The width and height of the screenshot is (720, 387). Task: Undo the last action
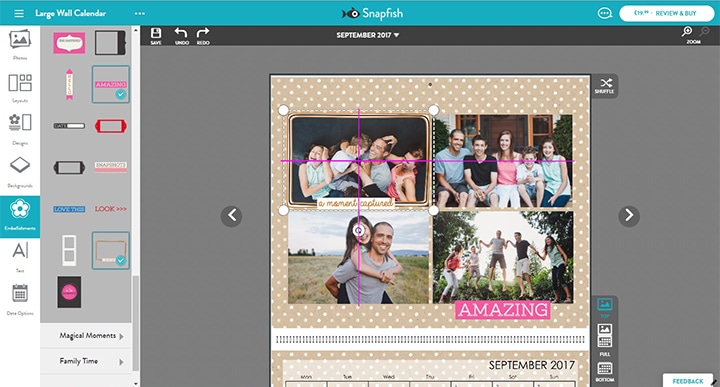point(181,36)
